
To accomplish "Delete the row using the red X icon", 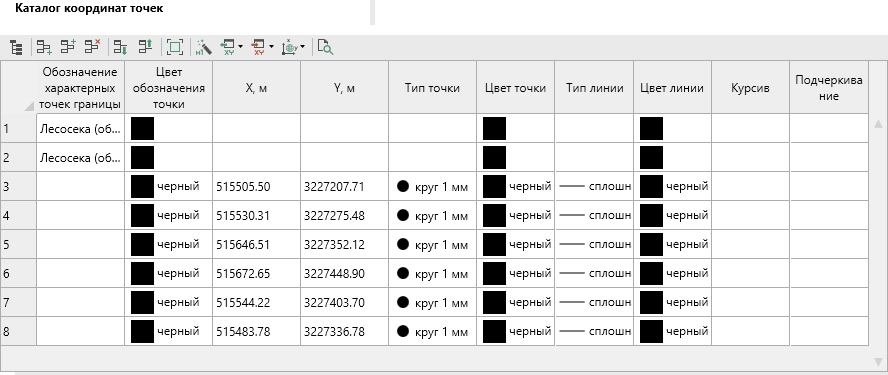I will (92, 46).
